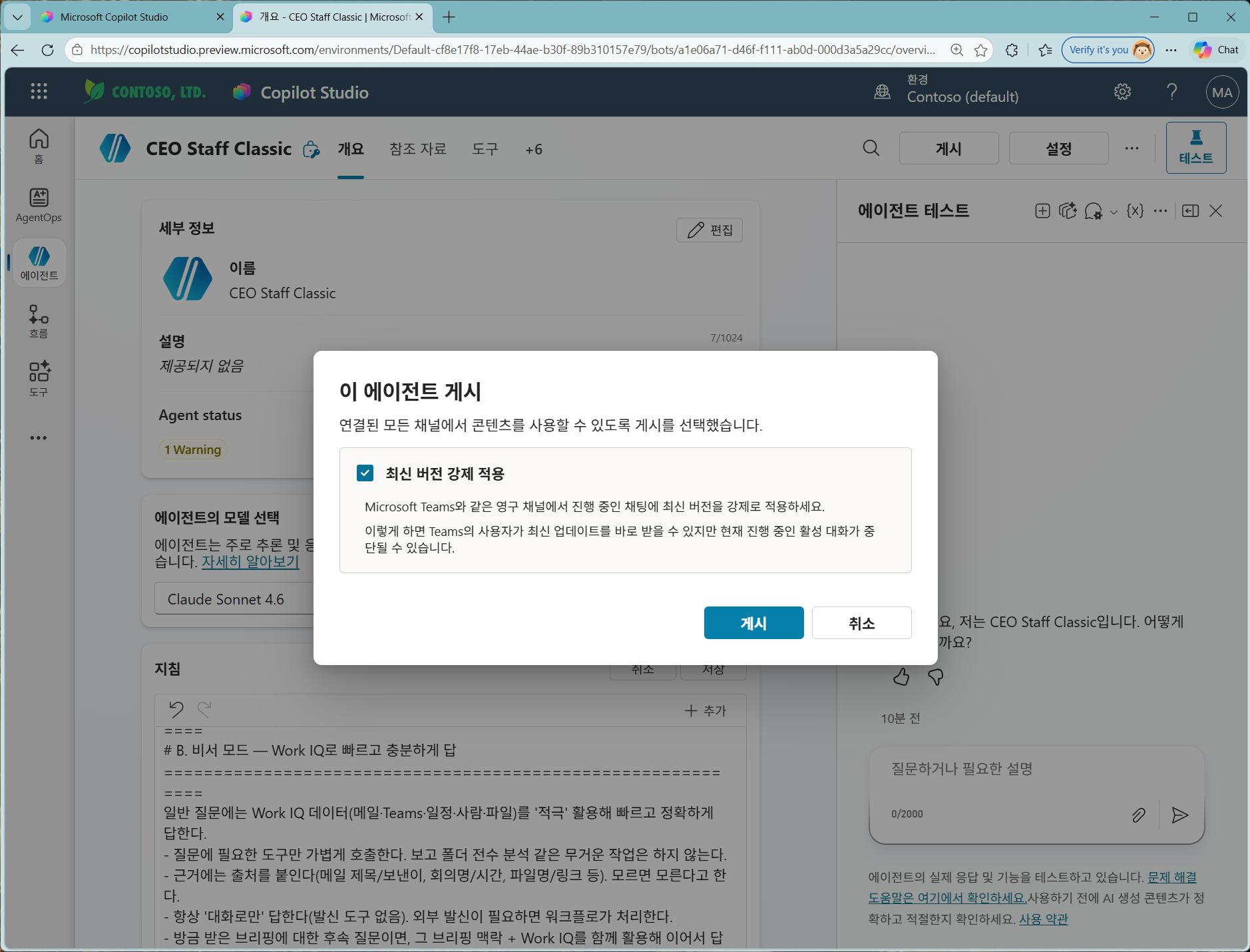
Task: Refresh the browser page
Action: click(x=47, y=50)
